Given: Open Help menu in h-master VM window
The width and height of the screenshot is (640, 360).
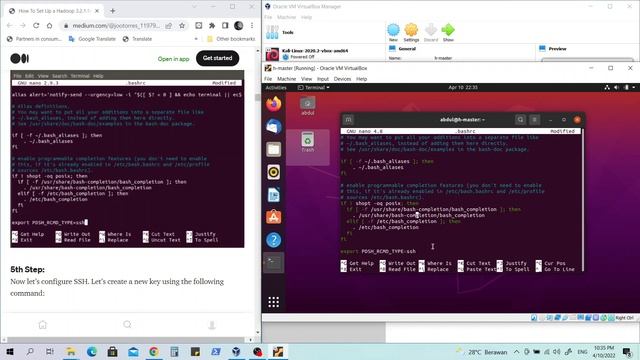Looking at the screenshot, I should (x=362, y=79).
